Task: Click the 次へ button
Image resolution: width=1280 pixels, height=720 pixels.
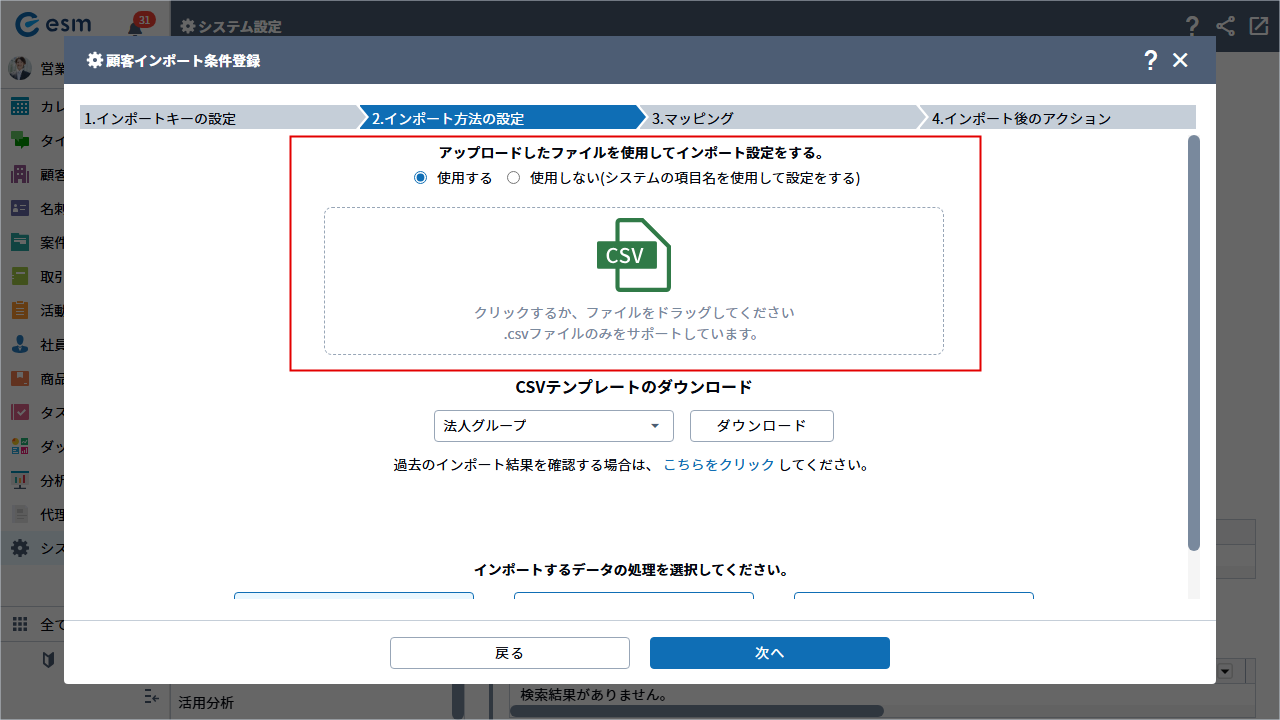Action: [769, 653]
